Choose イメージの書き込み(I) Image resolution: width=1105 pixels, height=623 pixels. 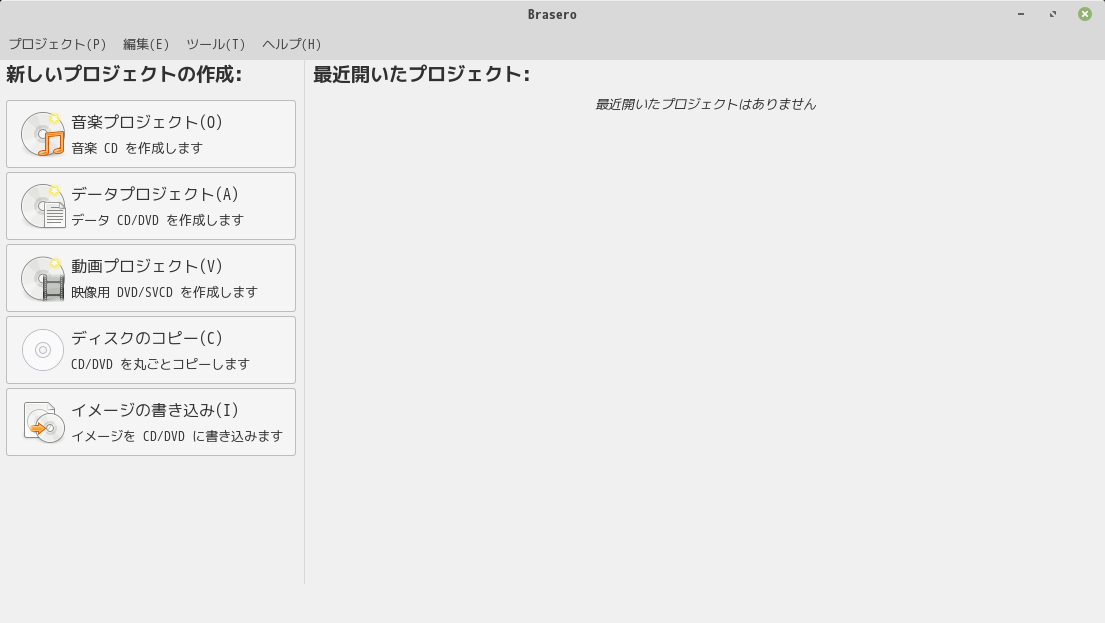pos(151,421)
